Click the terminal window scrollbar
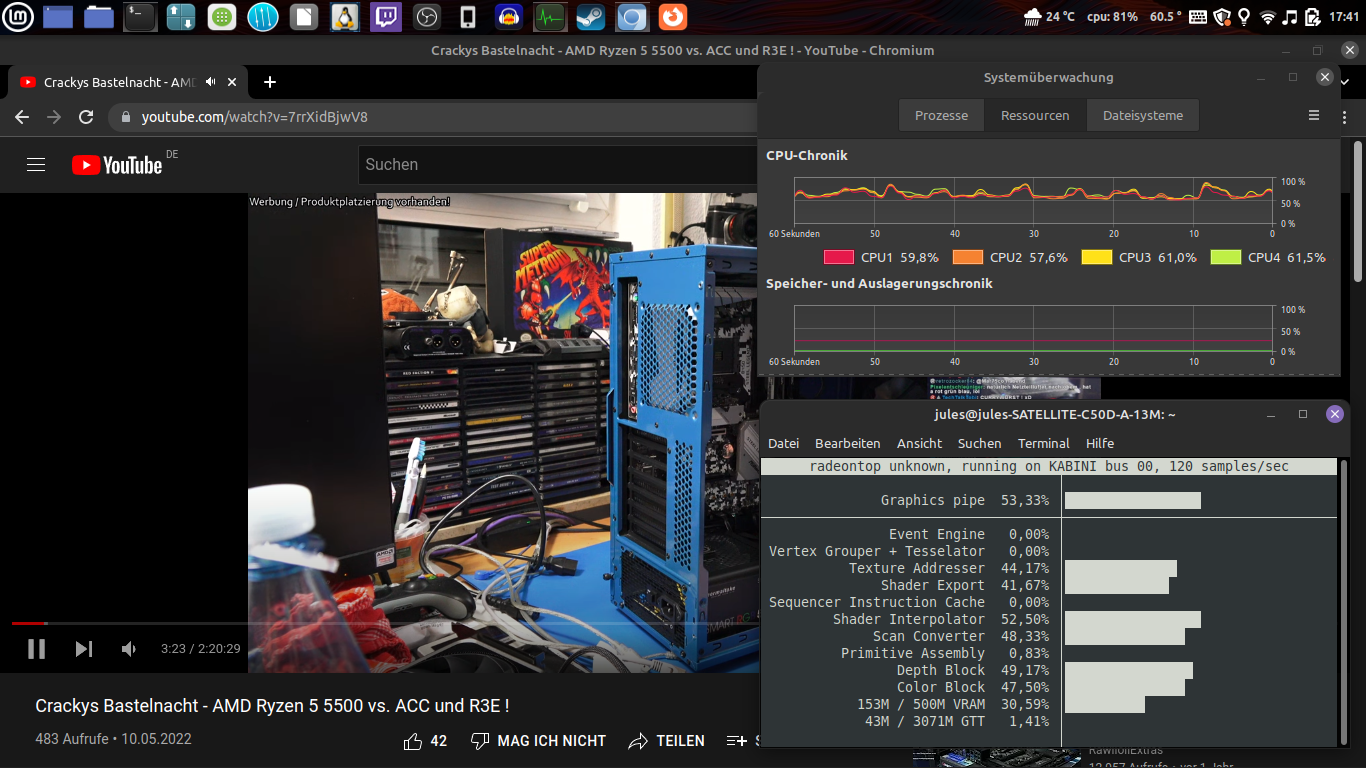 (x=1343, y=602)
